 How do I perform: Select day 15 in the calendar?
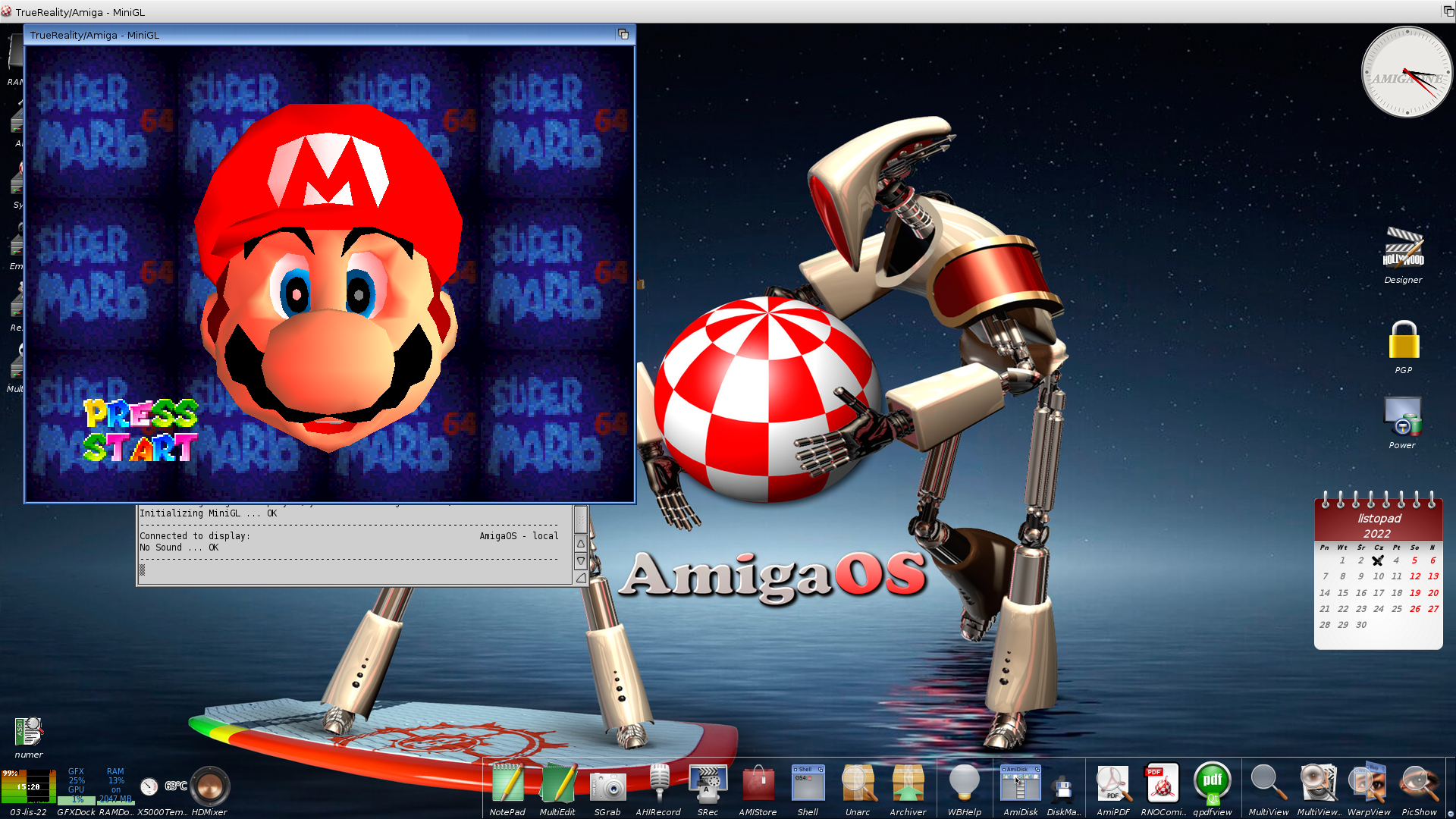1342,593
